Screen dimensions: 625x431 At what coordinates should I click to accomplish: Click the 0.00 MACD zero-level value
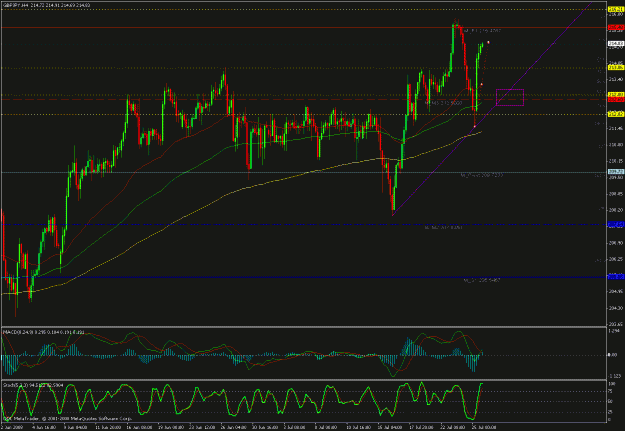coord(614,354)
